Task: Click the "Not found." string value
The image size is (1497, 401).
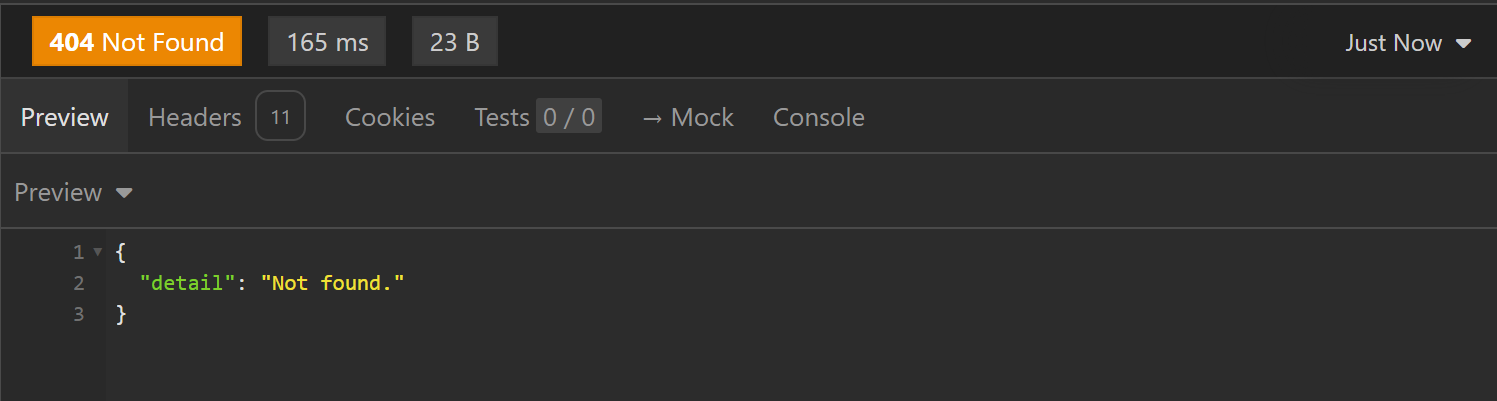Action: (x=332, y=283)
